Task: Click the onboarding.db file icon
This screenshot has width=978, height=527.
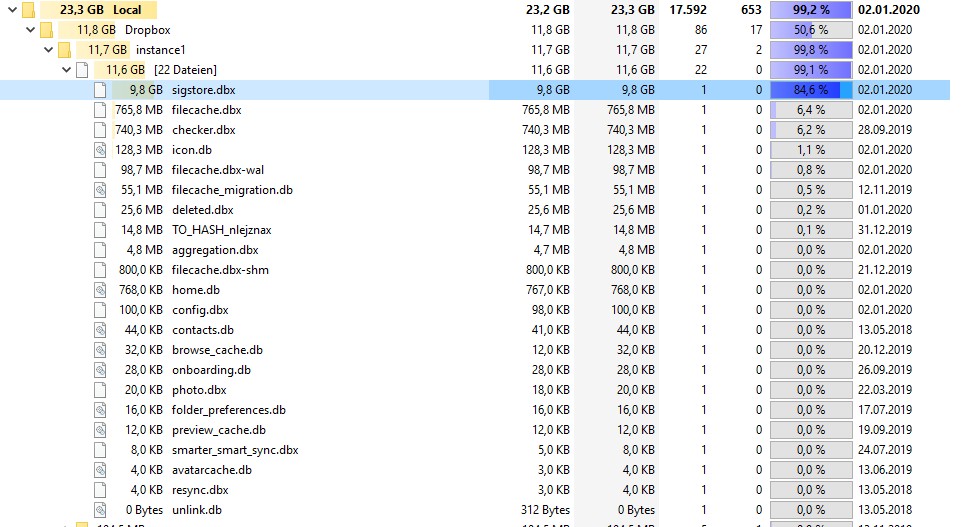Action: point(100,370)
